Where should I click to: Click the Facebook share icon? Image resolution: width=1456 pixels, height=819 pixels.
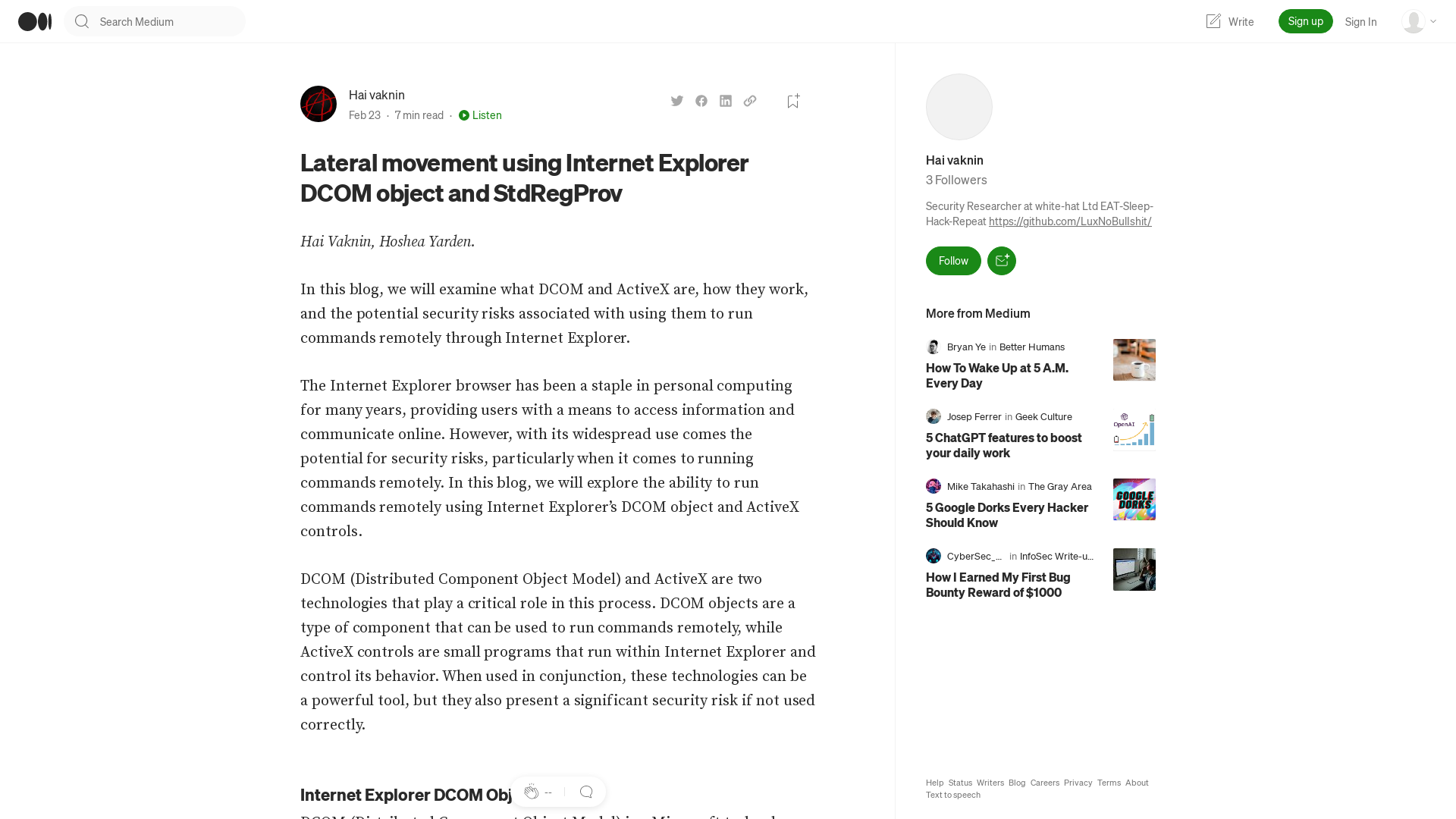pyautogui.click(x=702, y=100)
